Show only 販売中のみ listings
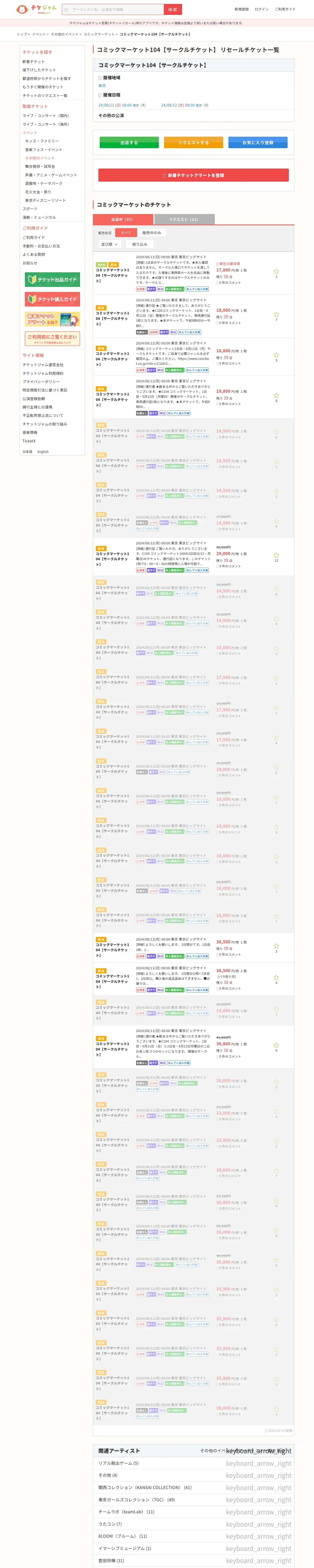 click(x=152, y=233)
